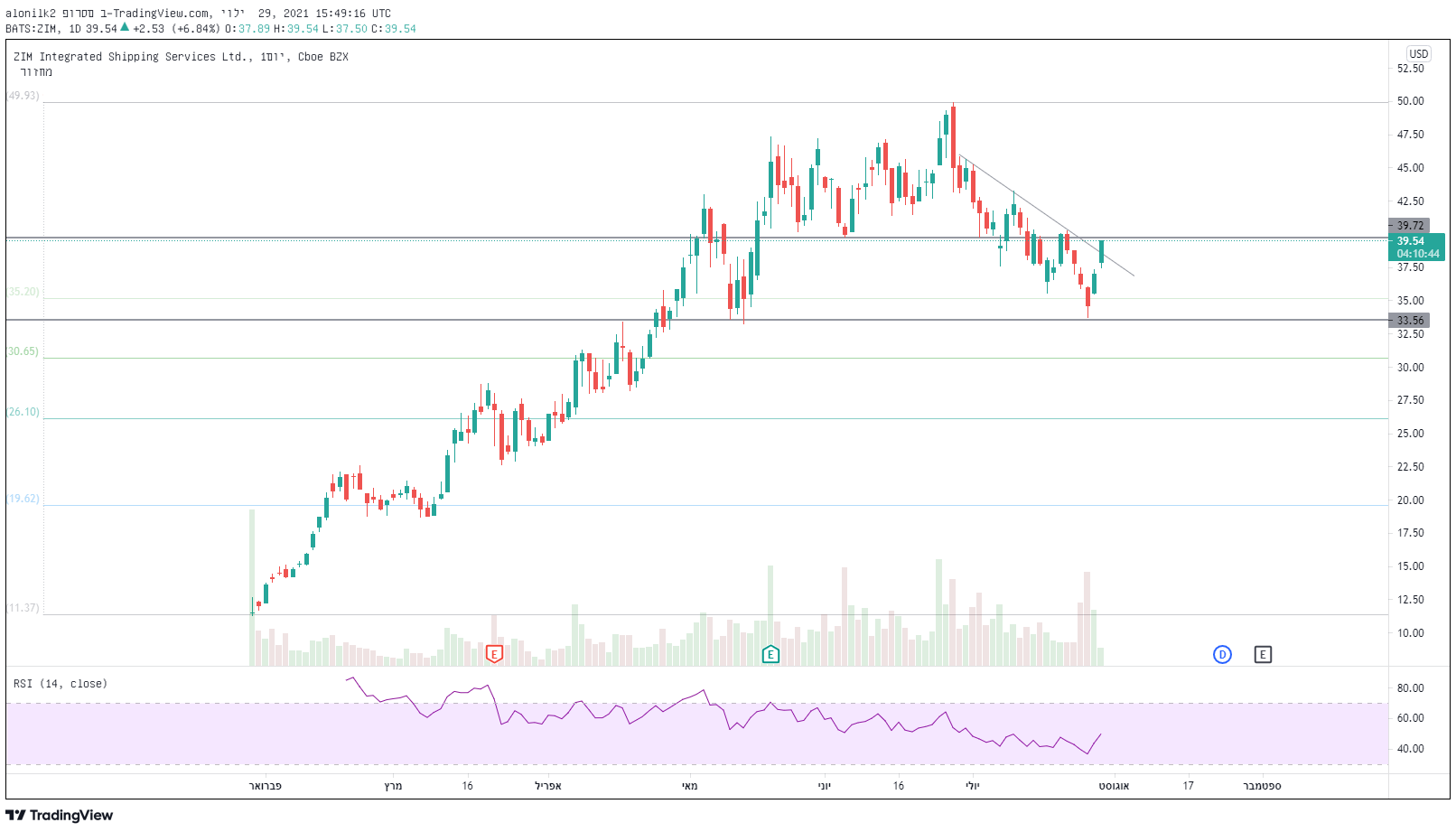Image resolution: width=1456 pixels, height=832 pixels.
Task: Open the USD currency selector
Action: (1419, 53)
